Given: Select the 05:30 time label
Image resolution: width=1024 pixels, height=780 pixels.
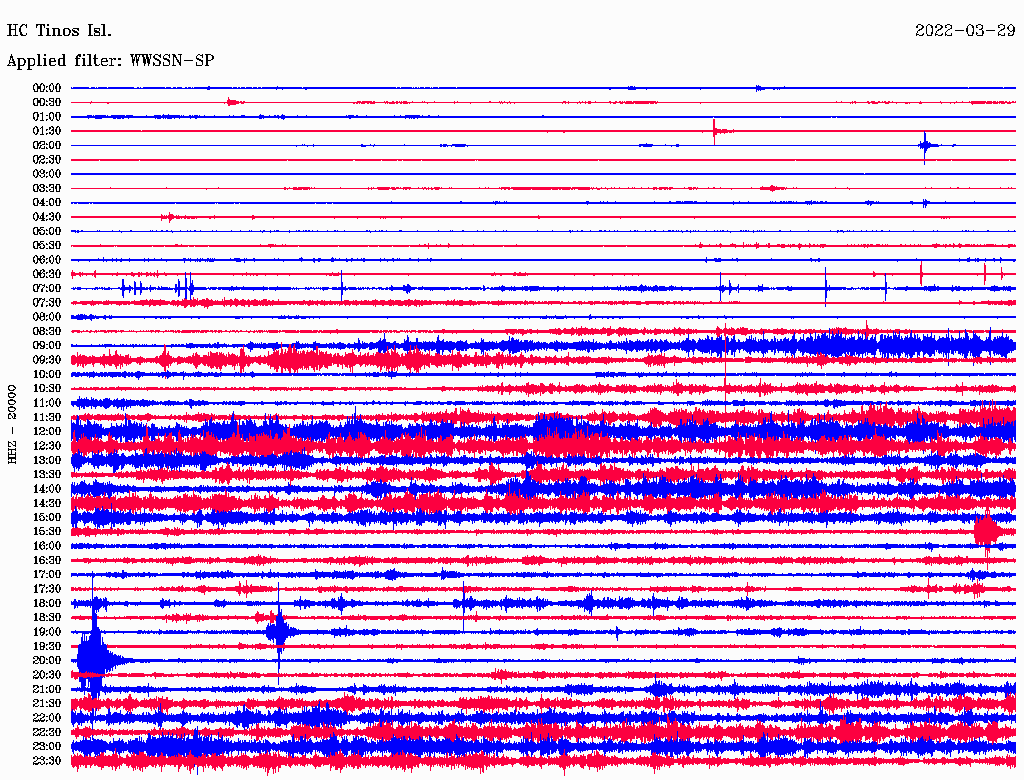Looking at the screenshot, I should tap(47, 246).
